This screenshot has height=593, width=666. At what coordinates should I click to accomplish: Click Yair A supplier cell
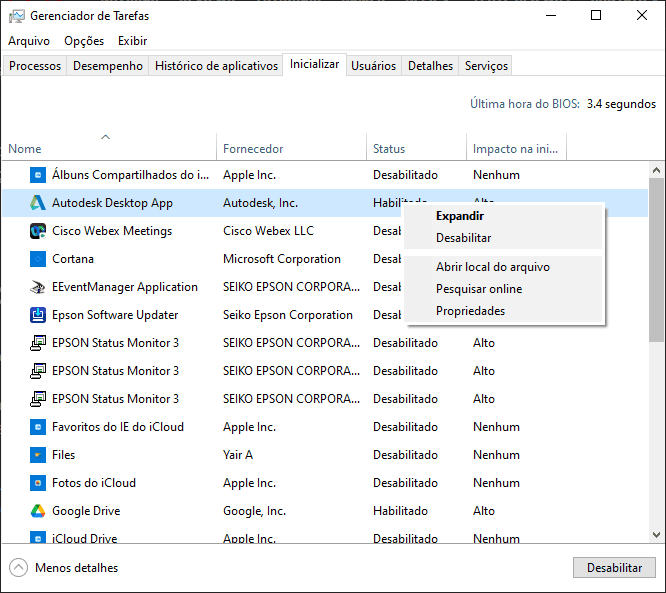click(238, 455)
